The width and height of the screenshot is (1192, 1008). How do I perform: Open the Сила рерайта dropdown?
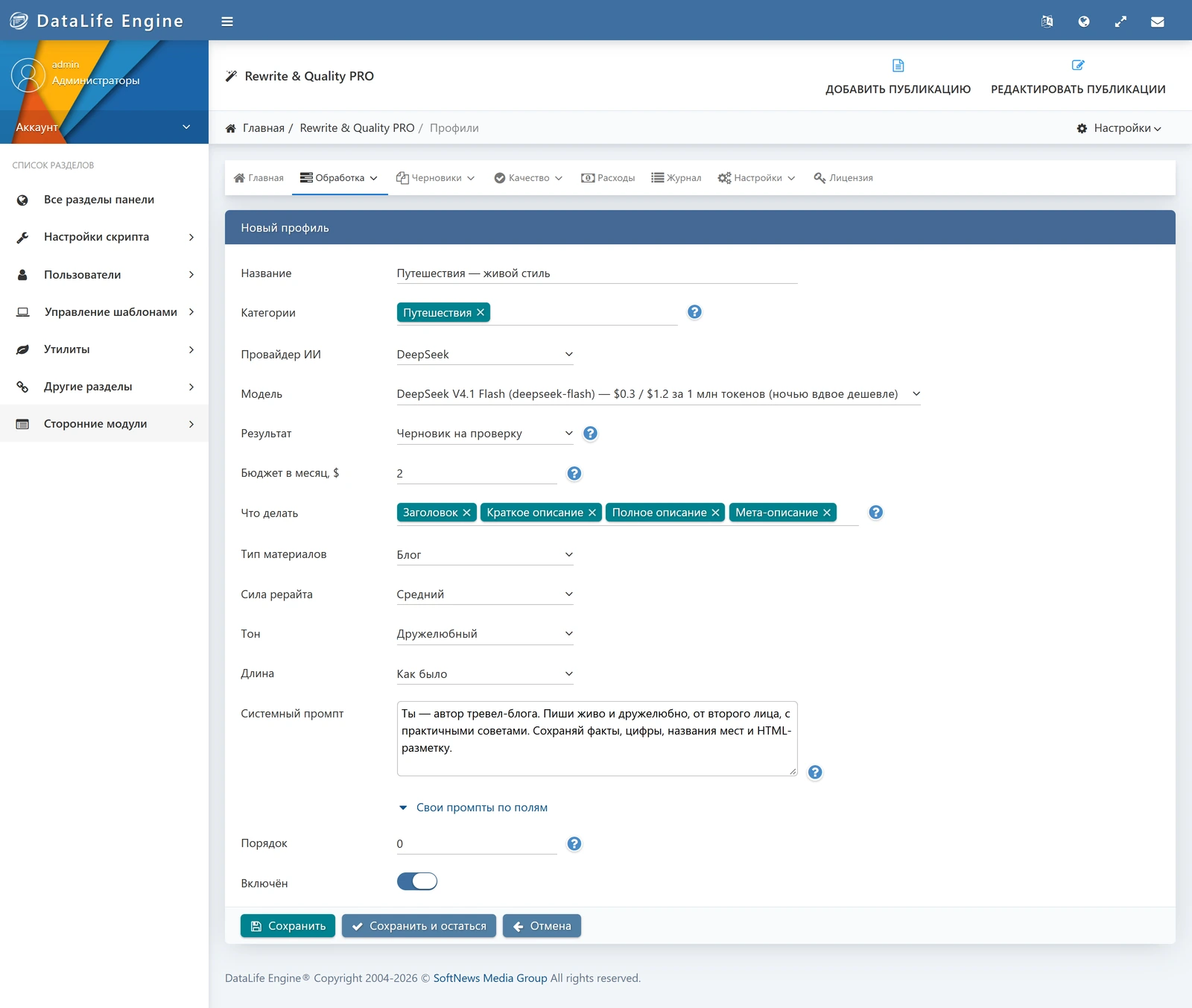coord(485,595)
